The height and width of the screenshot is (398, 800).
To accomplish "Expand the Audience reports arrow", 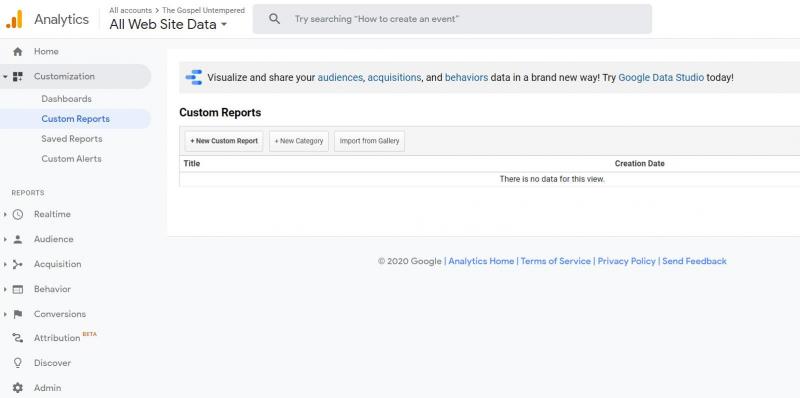I will (5, 239).
